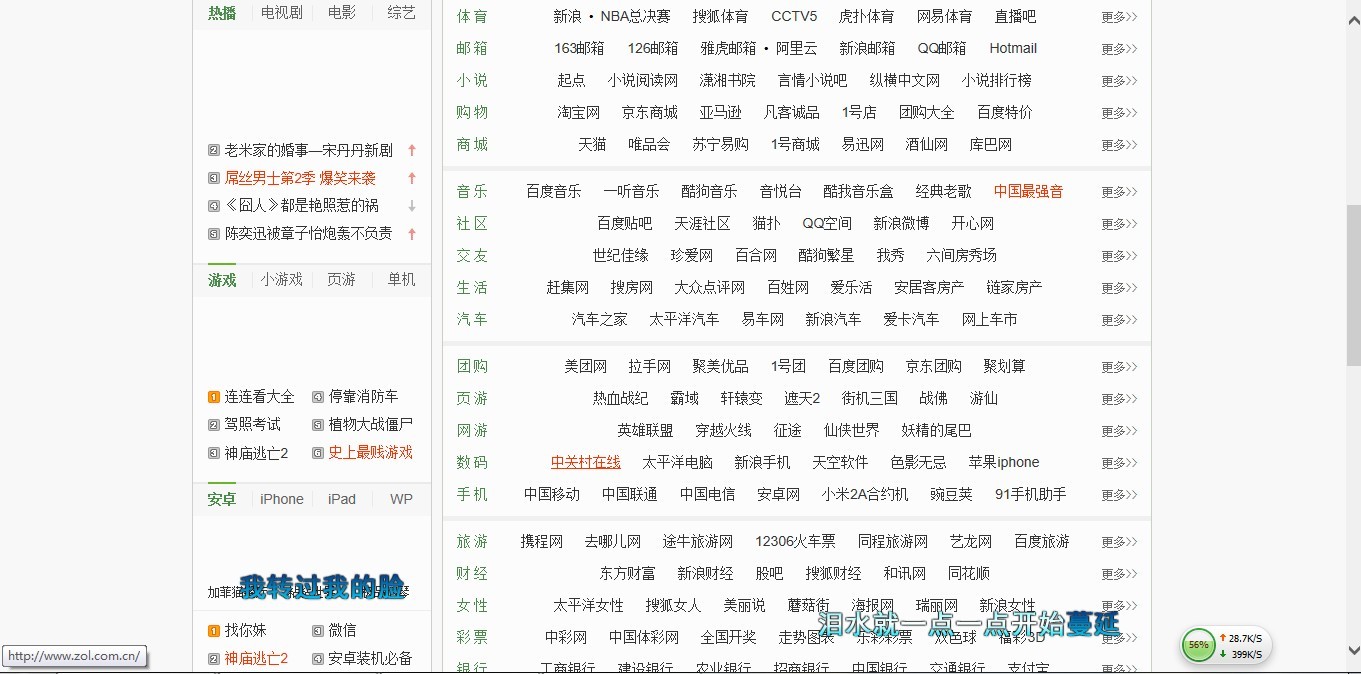The width and height of the screenshot is (1361, 674).
Task: Expand 更多 in the 邮箱 row
Action: (1119, 49)
